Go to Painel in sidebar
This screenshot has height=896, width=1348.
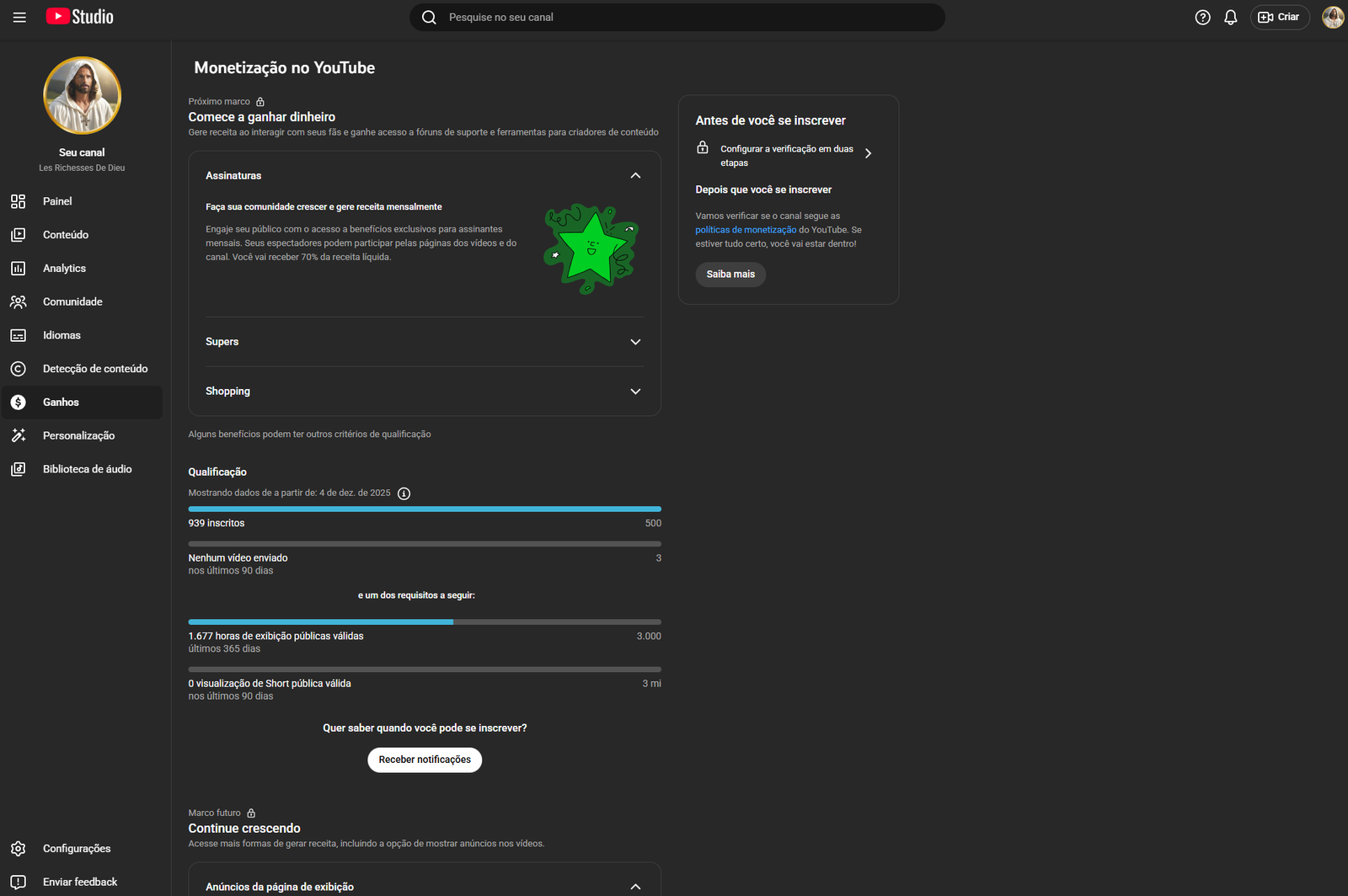click(82, 201)
